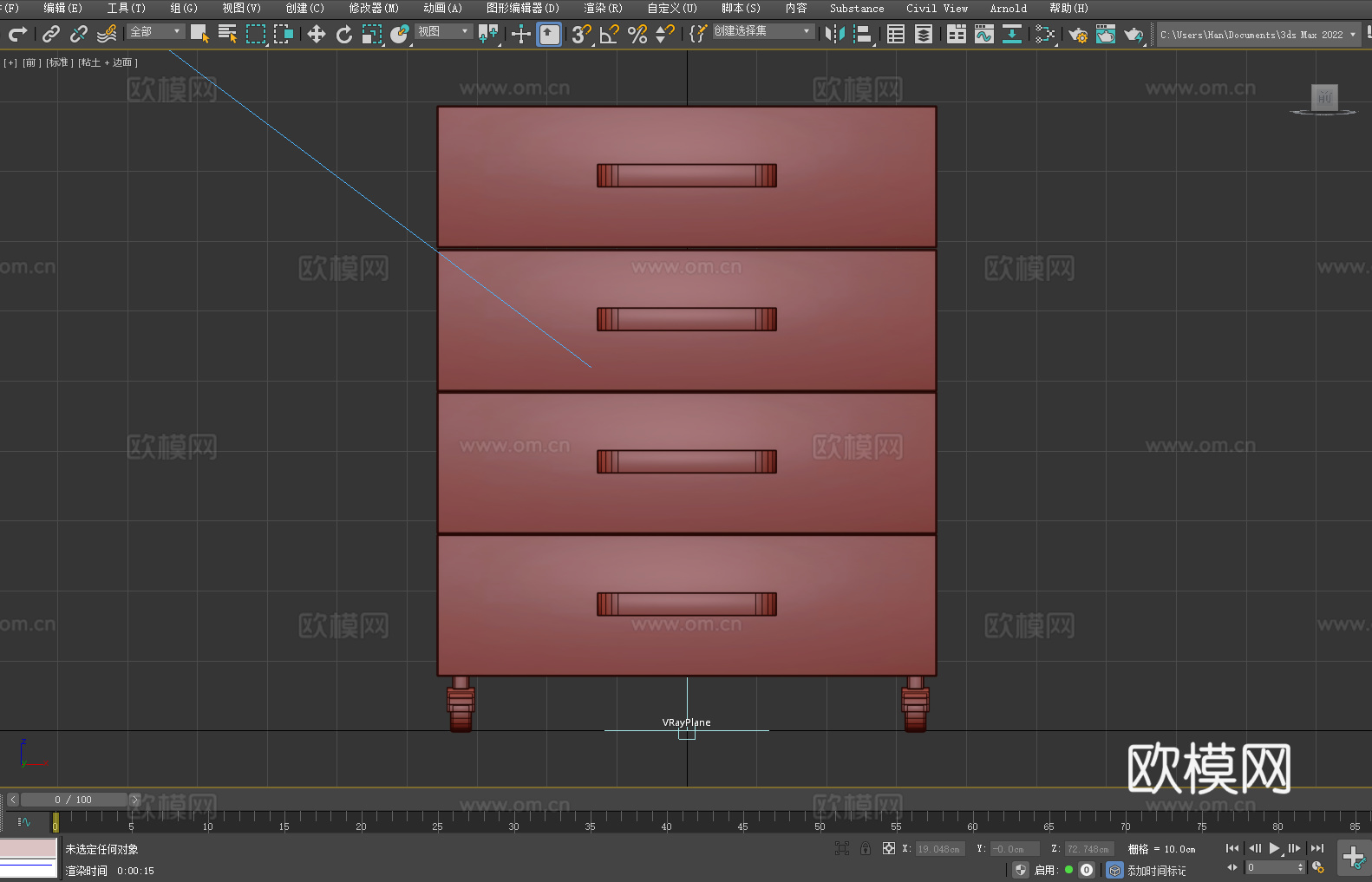Go to the start frame

pos(1232,848)
